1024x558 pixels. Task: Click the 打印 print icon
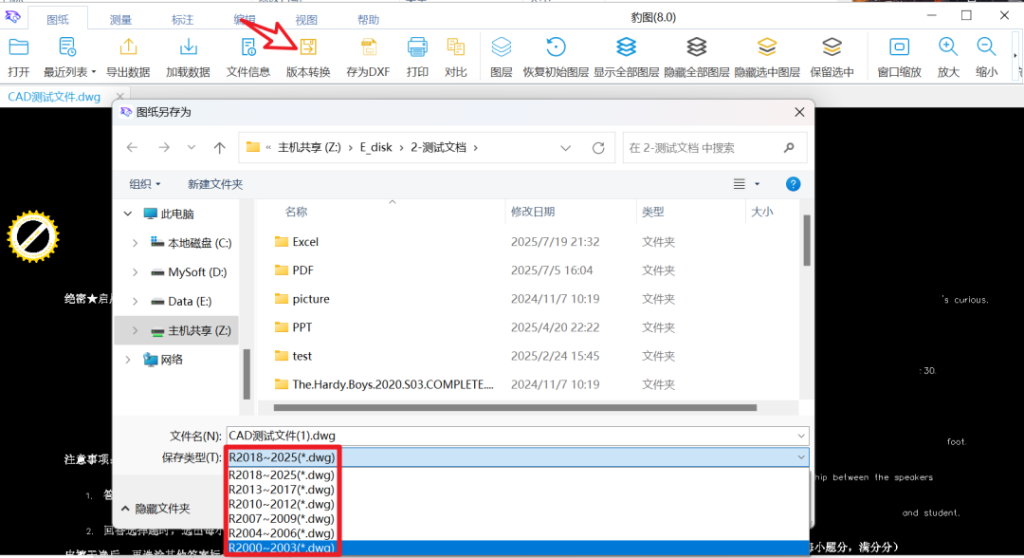[417, 47]
